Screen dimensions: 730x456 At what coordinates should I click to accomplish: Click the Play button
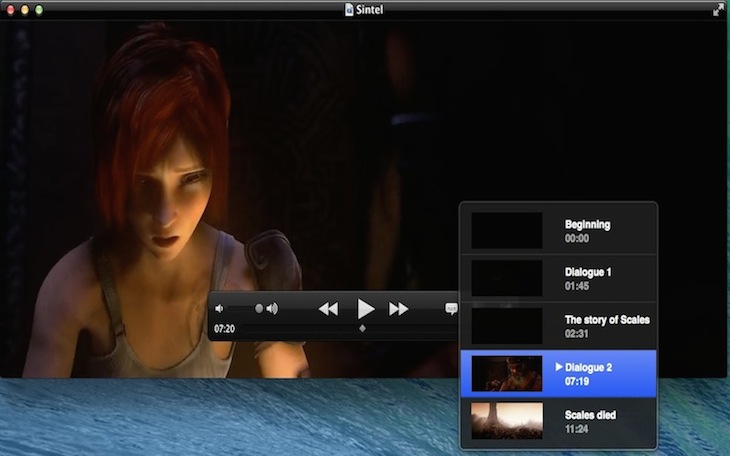pos(365,309)
